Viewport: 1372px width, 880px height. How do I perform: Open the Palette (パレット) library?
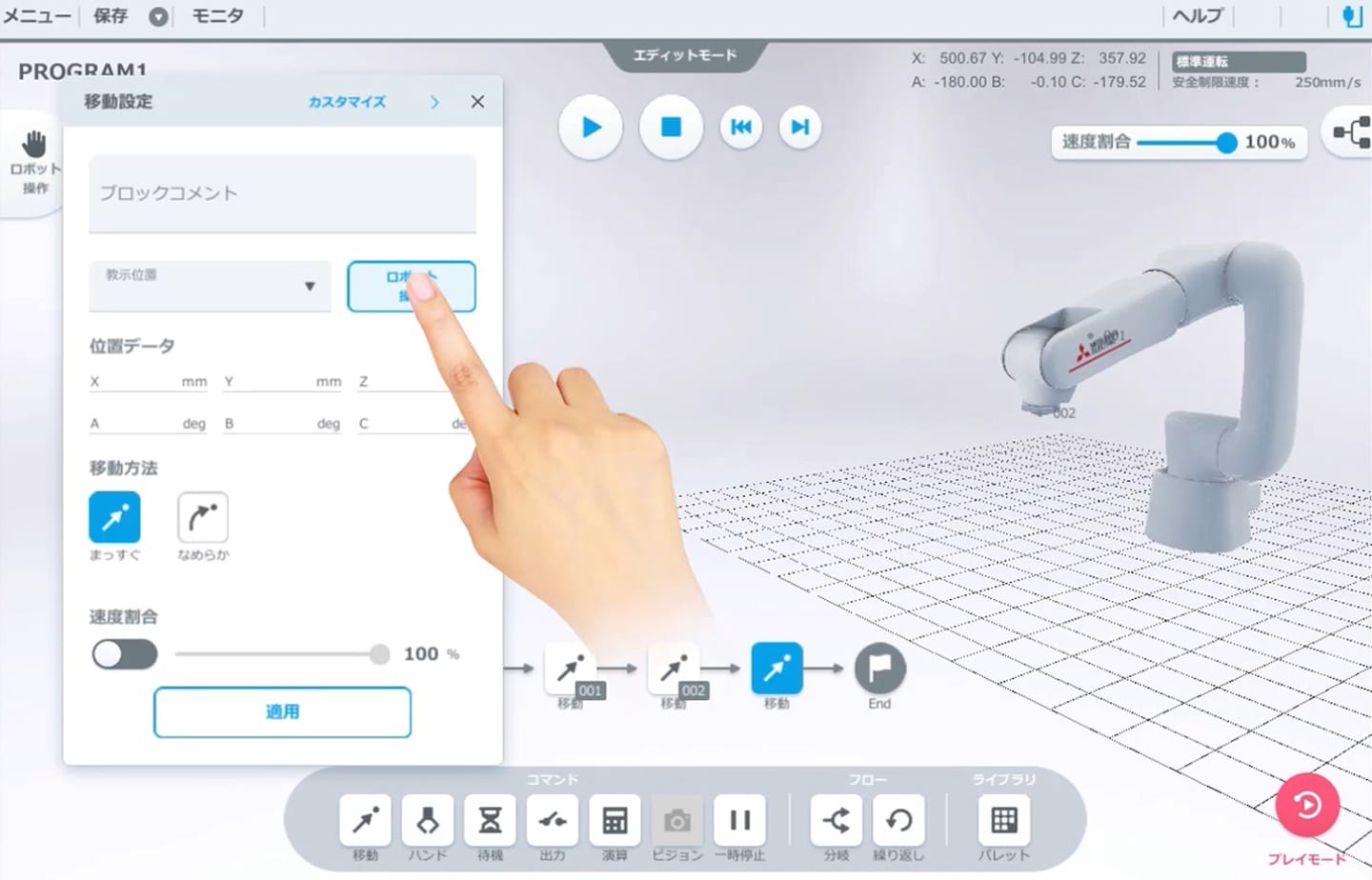coord(1003,820)
